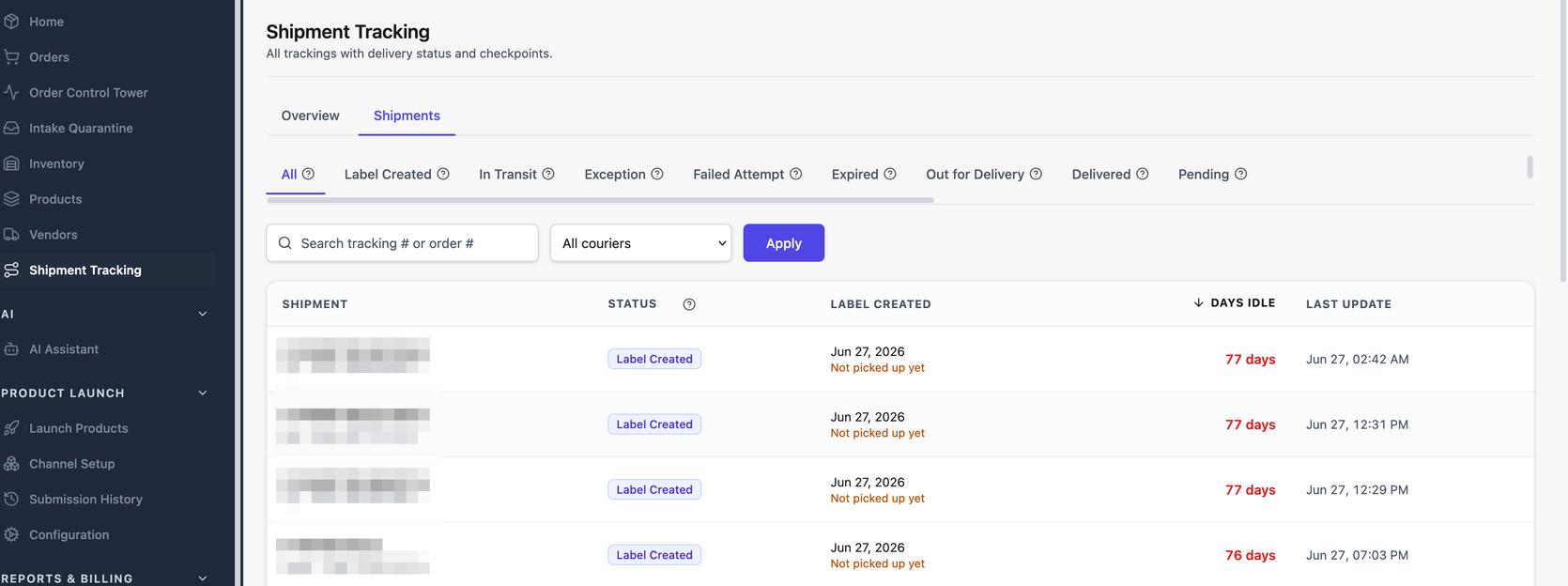Click last update 'Jun 27, 07:03 PM'
The image size is (1568, 586).
click(x=1357, y=555)
